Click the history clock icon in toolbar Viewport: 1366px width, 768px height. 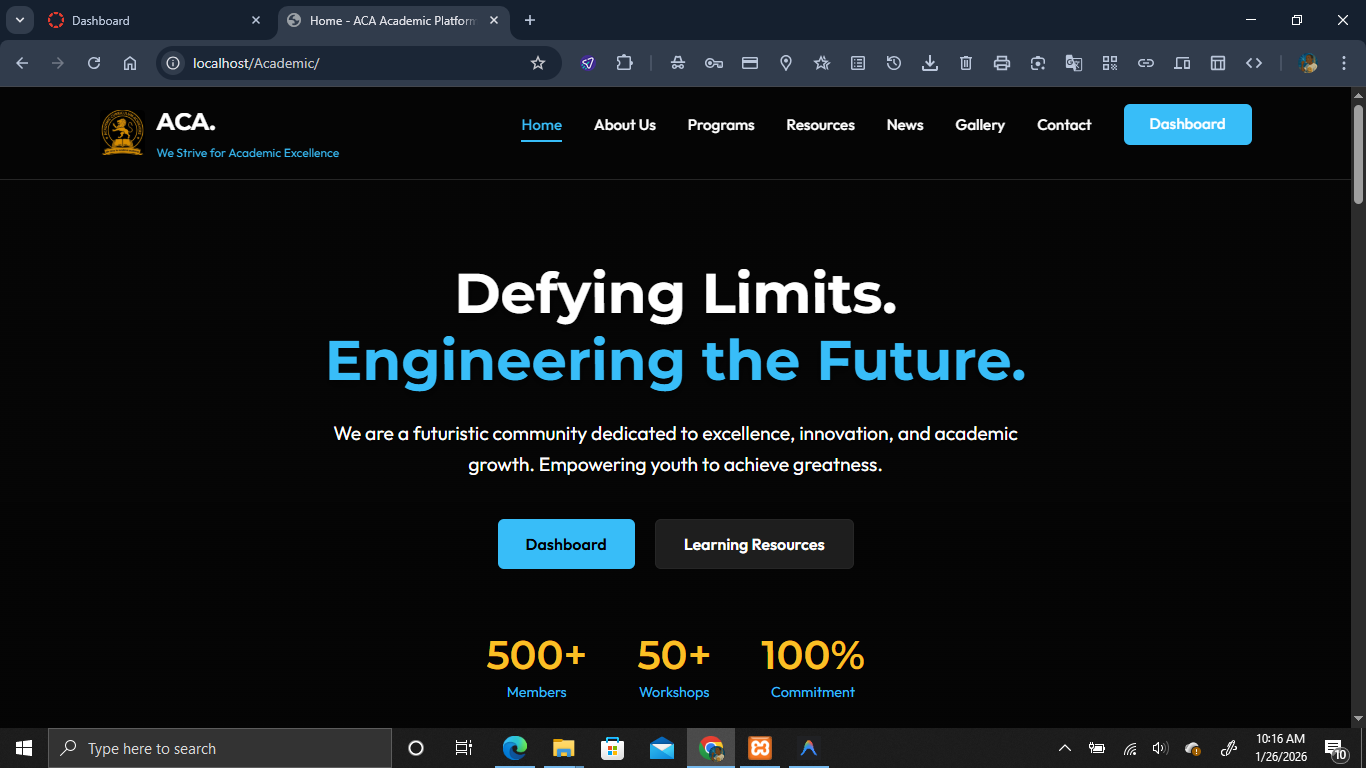(x=894, y=63)
